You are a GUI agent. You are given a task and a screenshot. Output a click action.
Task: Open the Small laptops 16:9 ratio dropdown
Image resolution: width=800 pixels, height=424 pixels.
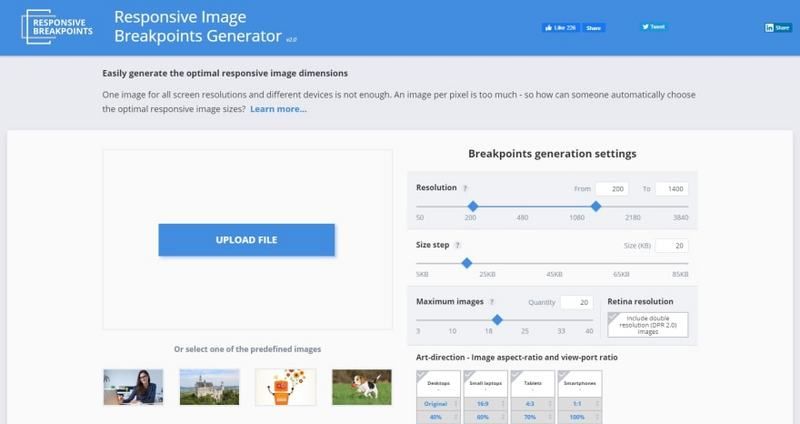pyautogui.click(x=485, y=406)
